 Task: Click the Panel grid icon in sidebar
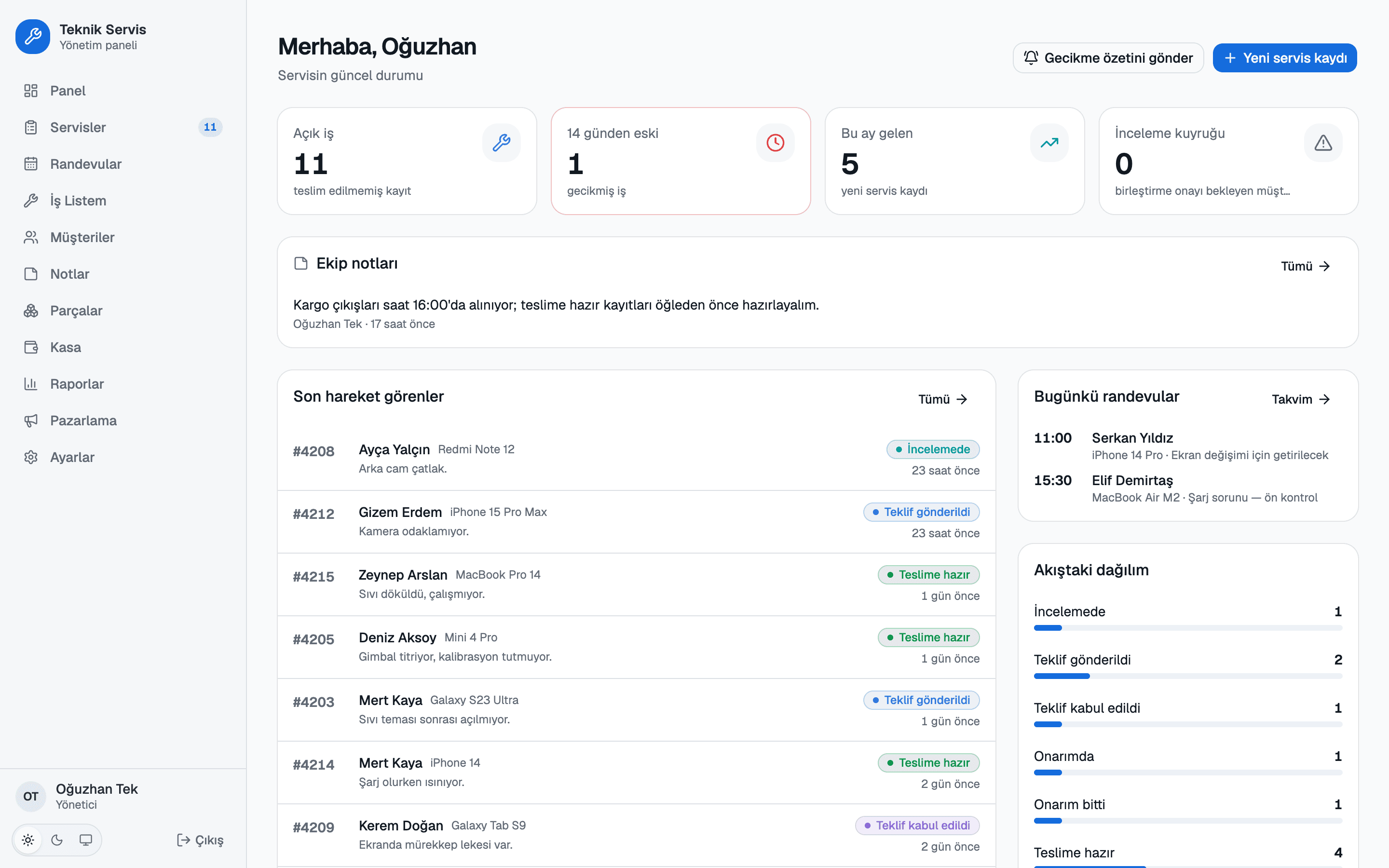[31, 91]
